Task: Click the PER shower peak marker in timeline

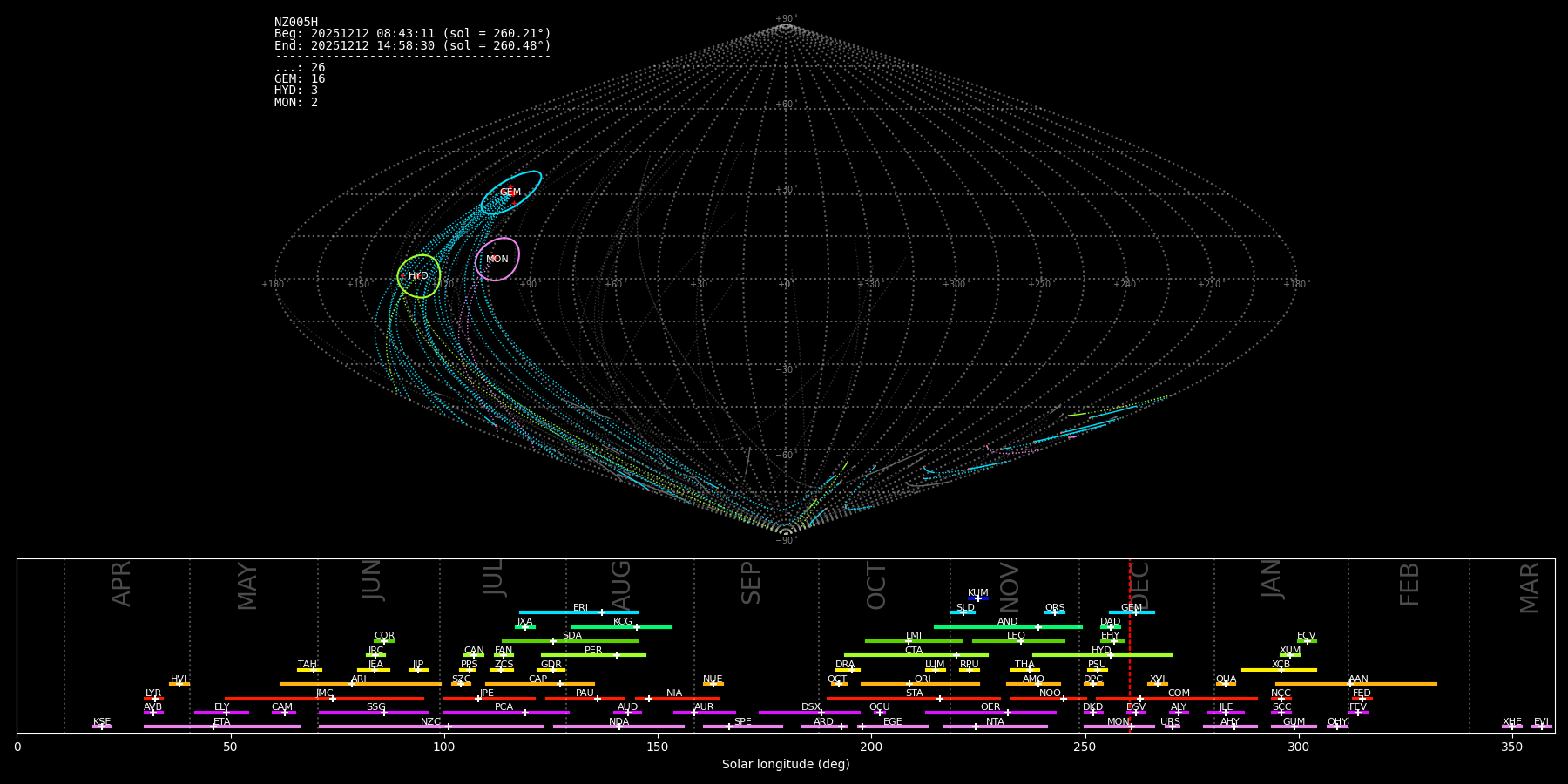Action: 617,655
